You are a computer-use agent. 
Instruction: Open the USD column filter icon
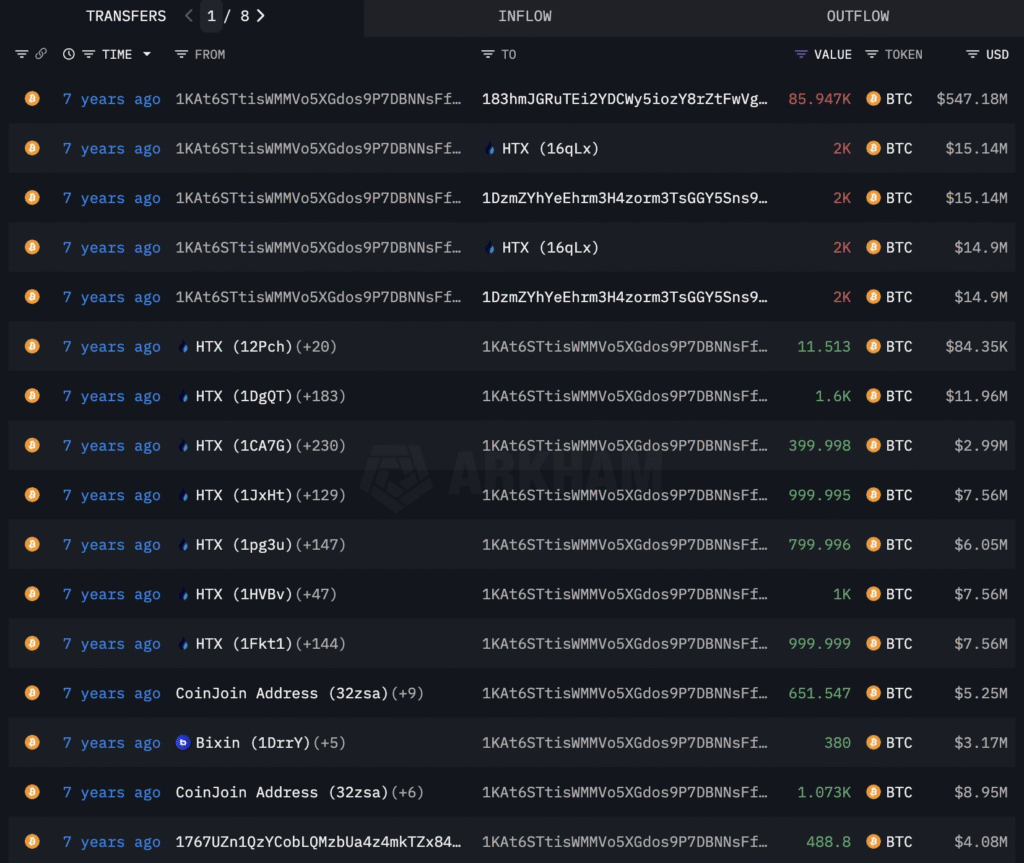pos(972,54)
